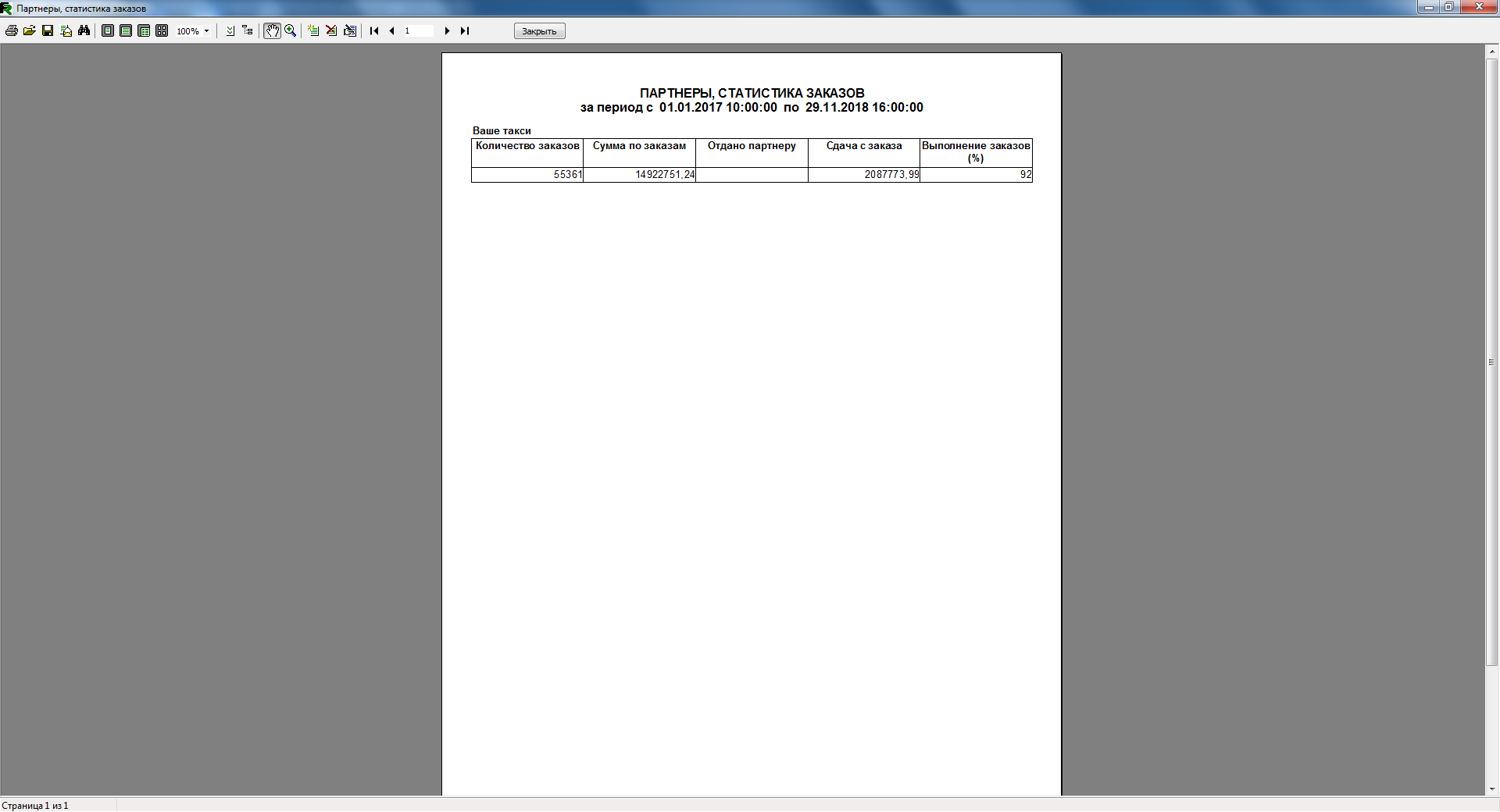Image resolution: width=1500 pixels, height=812 pixels.
Task: Jump to the first page
Action: (374, 31)
